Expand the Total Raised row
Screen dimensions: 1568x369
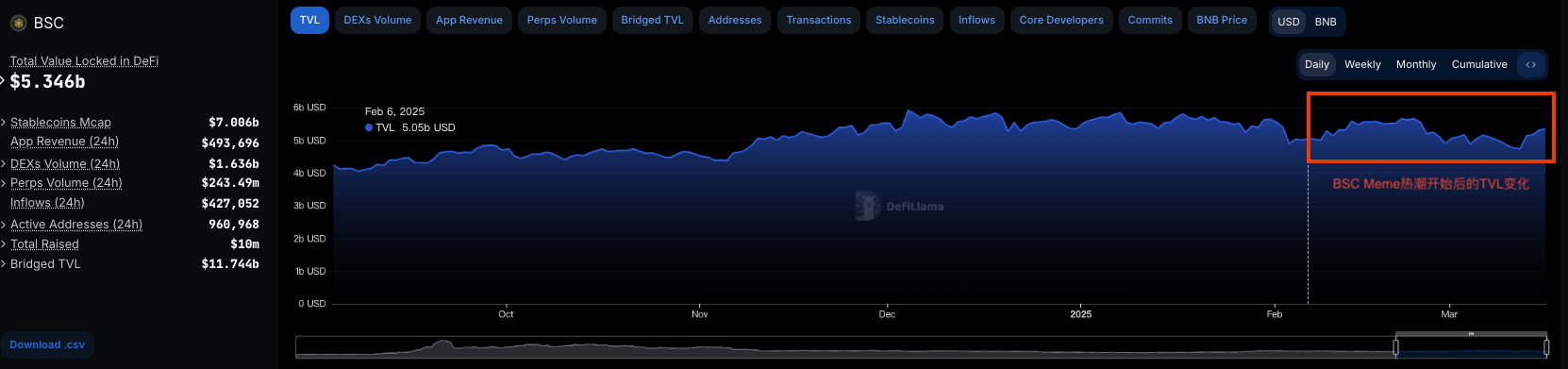coord(4,244)
